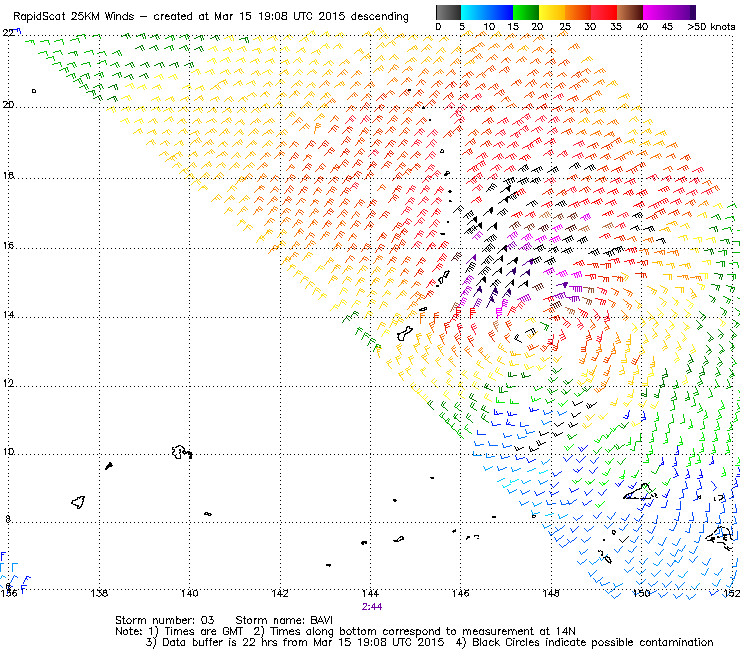Click the purple "2:44" time label
This screenshot has height=650, width=740.
pos(372,607)
